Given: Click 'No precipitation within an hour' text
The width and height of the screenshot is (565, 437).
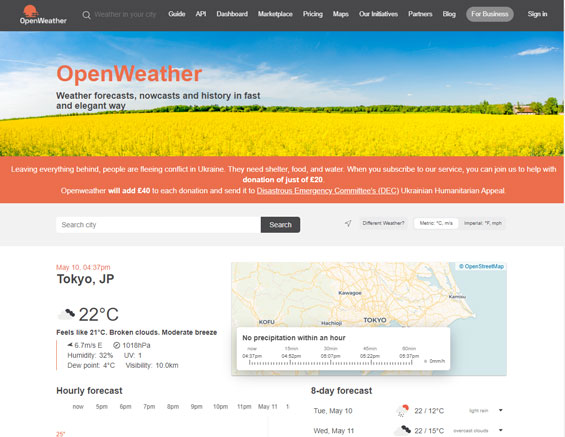Looking at the screenshot, I should point(294,338).
